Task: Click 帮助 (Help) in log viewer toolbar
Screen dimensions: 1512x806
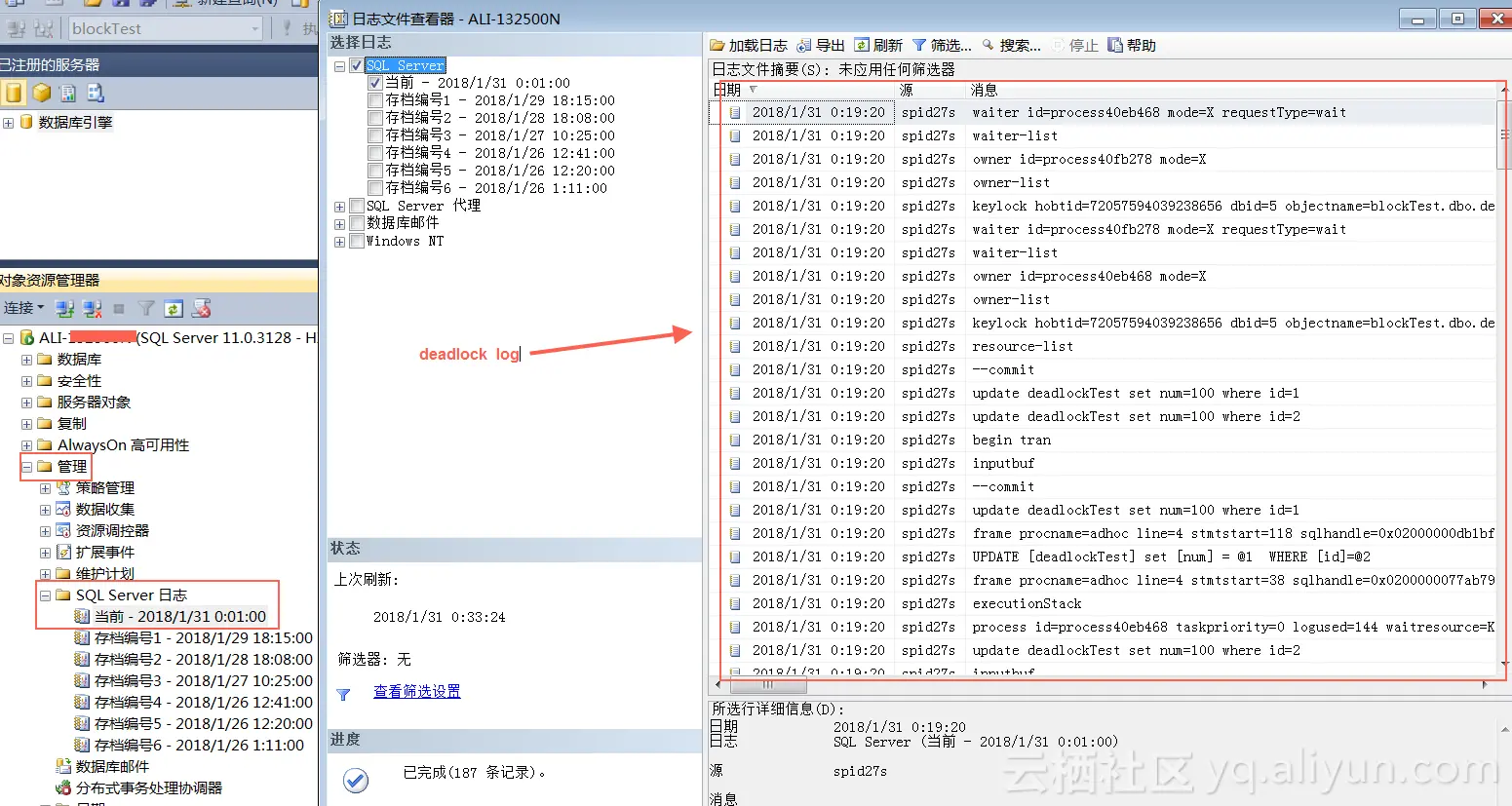Action: 1132,45
